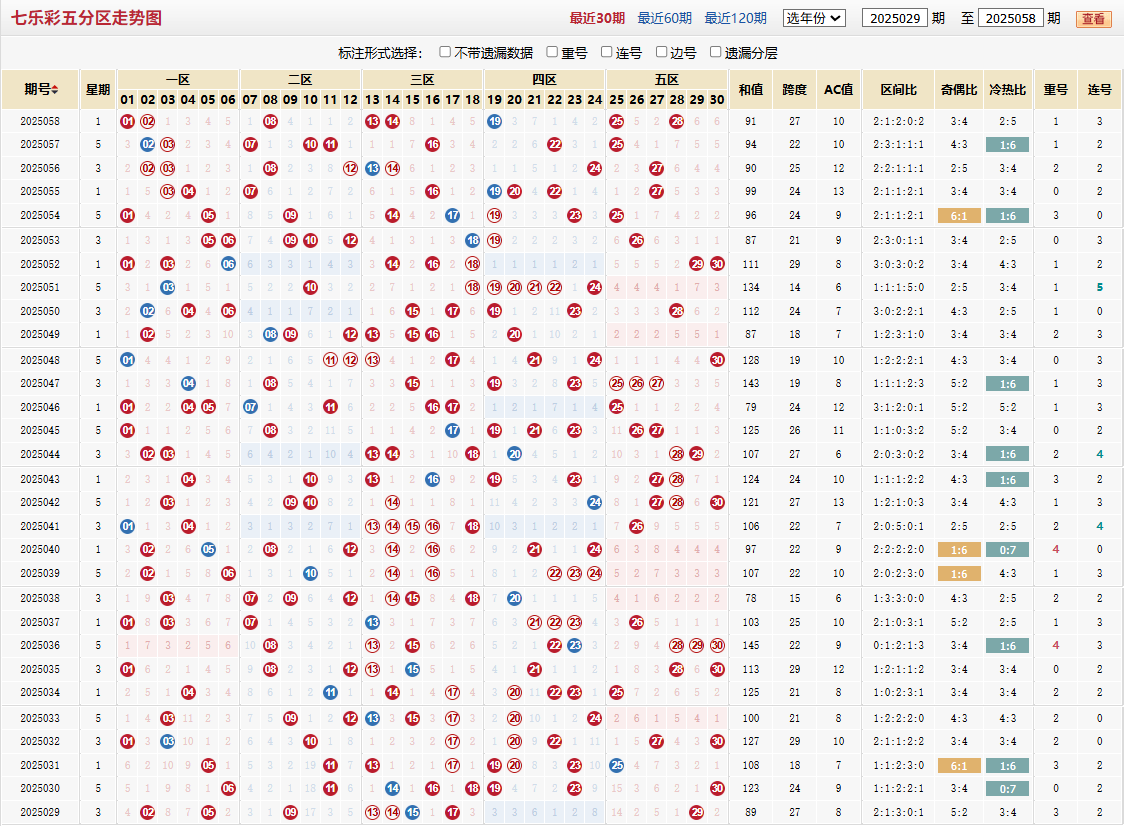The image size is (1124, 826).
Task: Toggle the 边号 checkbox
Action: 662,52
